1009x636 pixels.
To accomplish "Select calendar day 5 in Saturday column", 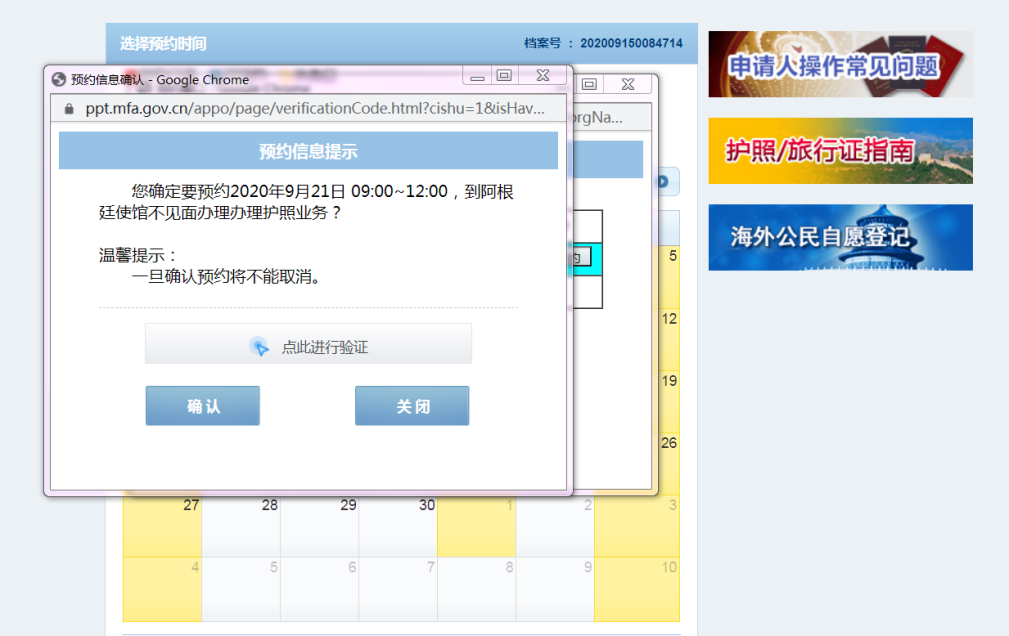I will [669, 277].
